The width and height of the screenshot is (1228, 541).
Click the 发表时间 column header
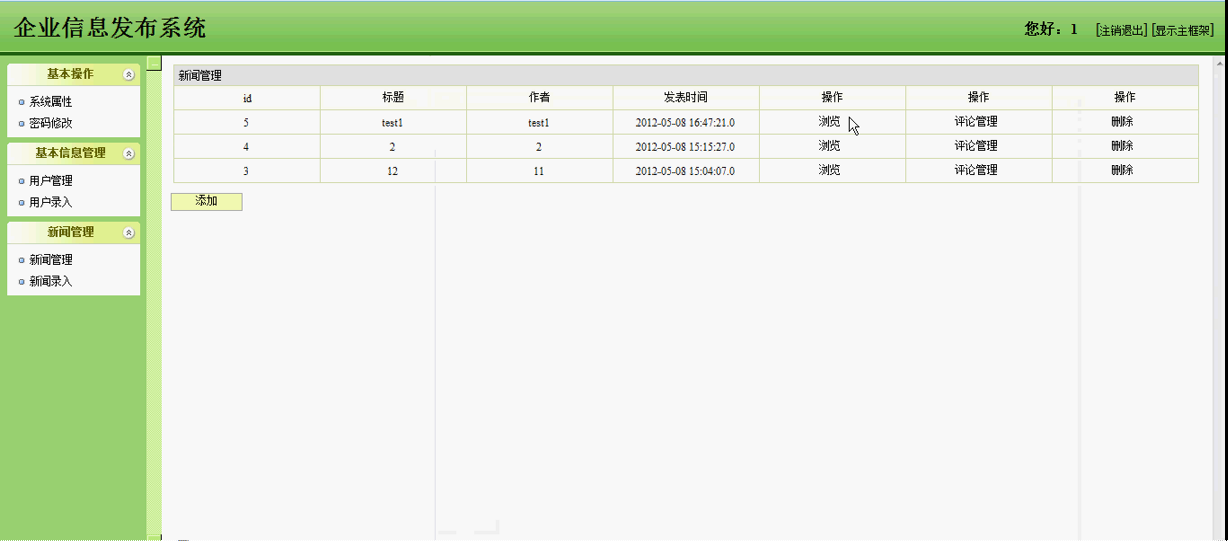686,98
